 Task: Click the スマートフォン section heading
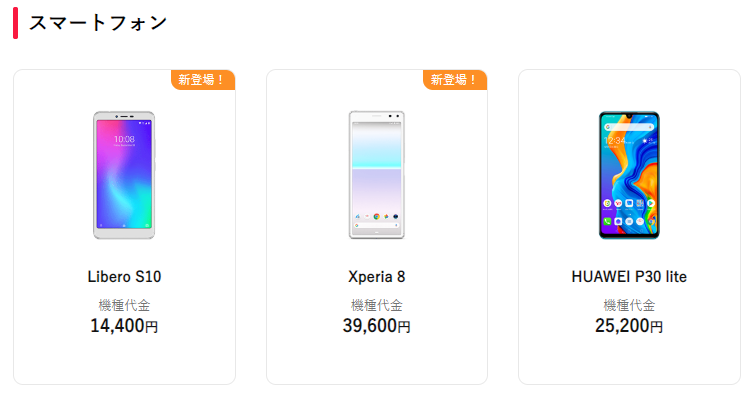point(98,23)
